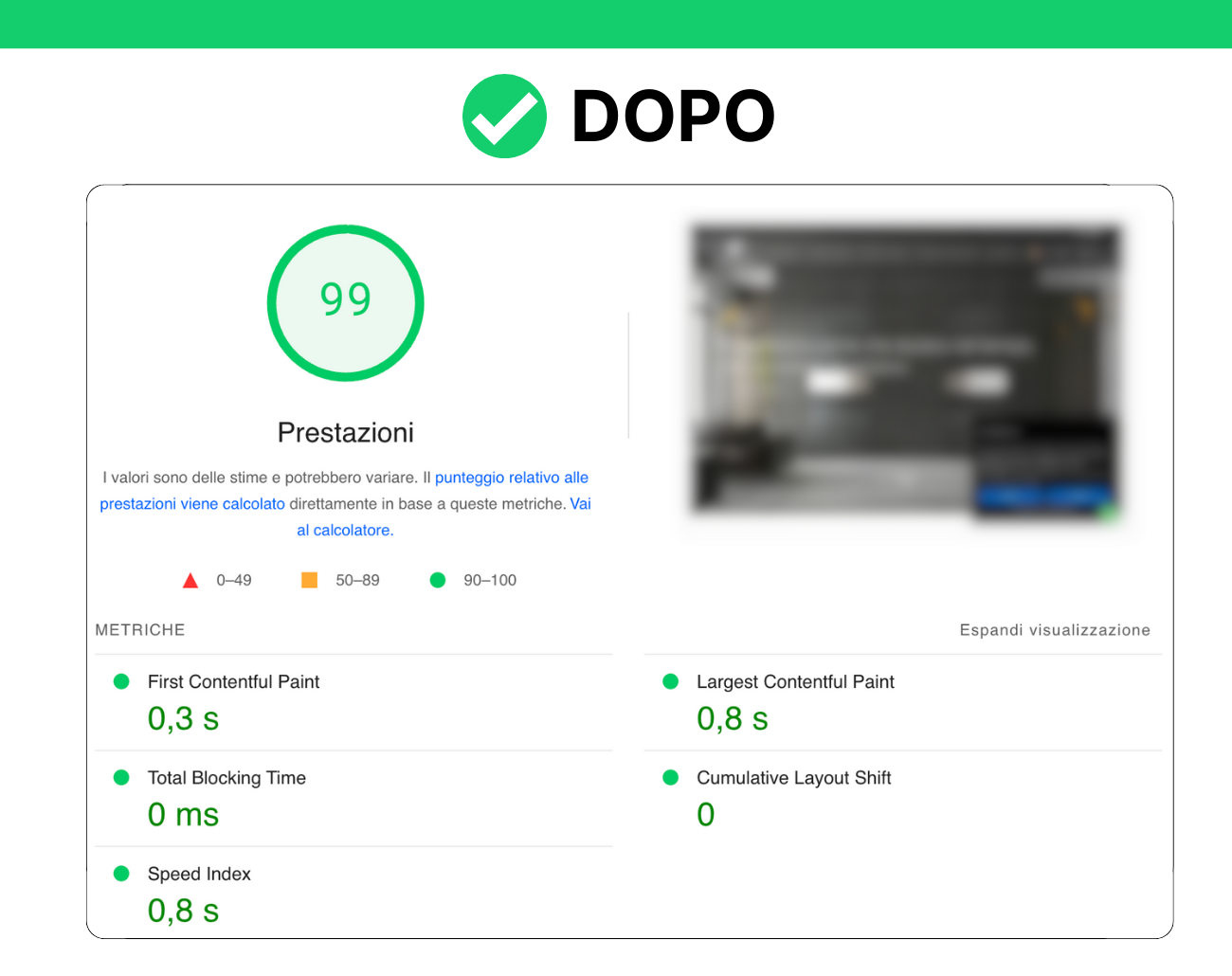The image size is (1232, 976).
Task: Click the red triangle 0–49 legend icon
Action: click(x=190, y=581)
